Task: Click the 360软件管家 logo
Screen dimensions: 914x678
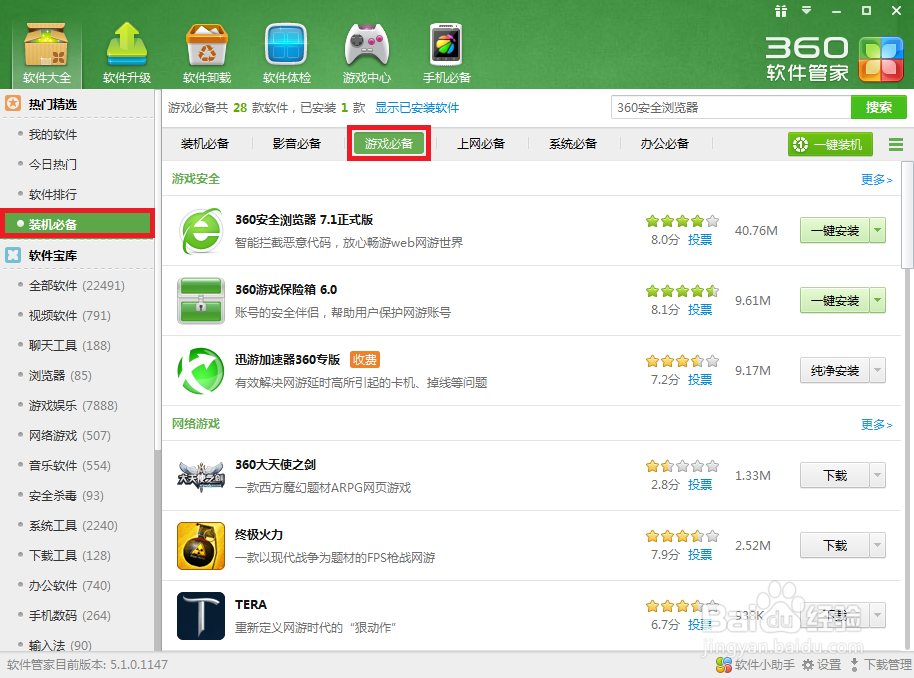Action: (834, 58)
